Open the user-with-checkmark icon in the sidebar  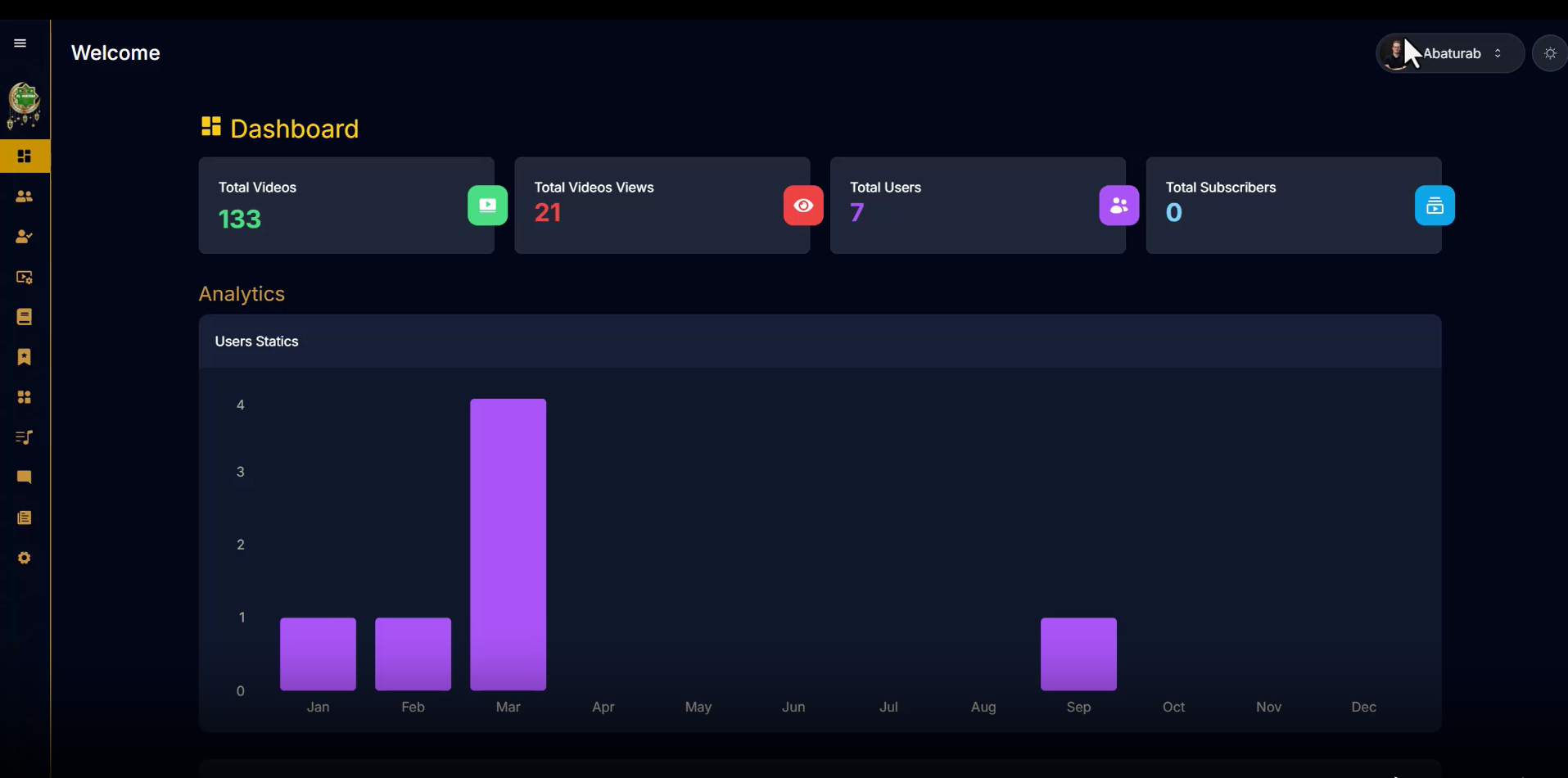coord(25,237)
